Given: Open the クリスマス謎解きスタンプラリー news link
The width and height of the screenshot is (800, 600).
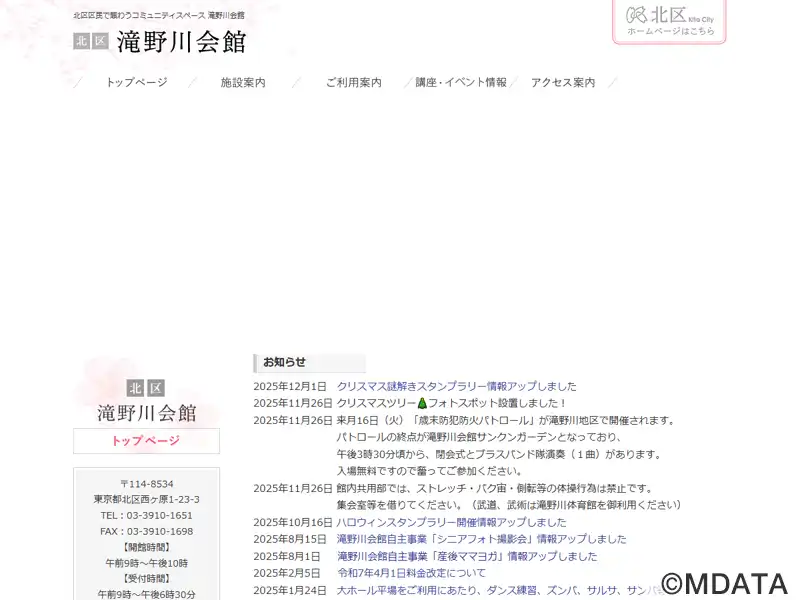Looking at the screenshot, I should click(x=456, y=386).
